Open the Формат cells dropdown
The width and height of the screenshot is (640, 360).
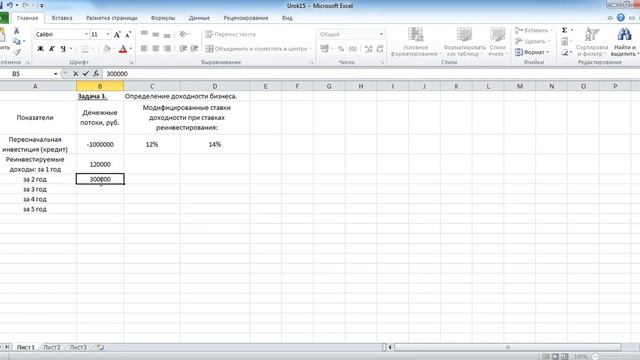point(532,52)
